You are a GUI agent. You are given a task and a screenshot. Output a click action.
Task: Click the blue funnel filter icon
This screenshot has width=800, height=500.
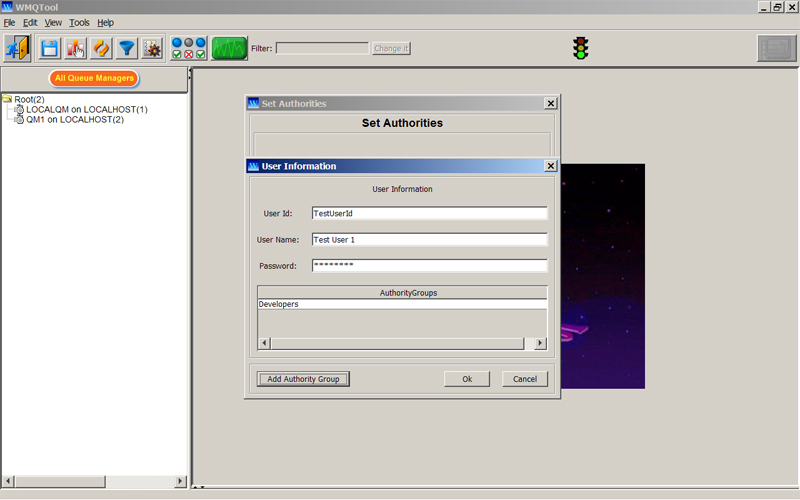pyautogui.click(x=127, y=48)
